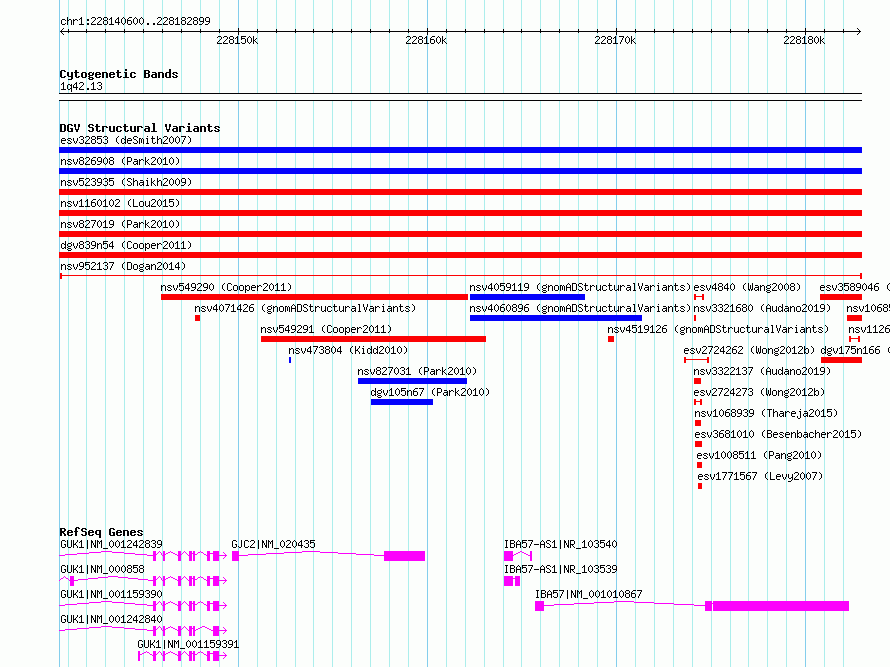Click nsv3322137 (Audano2019) label

click(x=762, y=371)
